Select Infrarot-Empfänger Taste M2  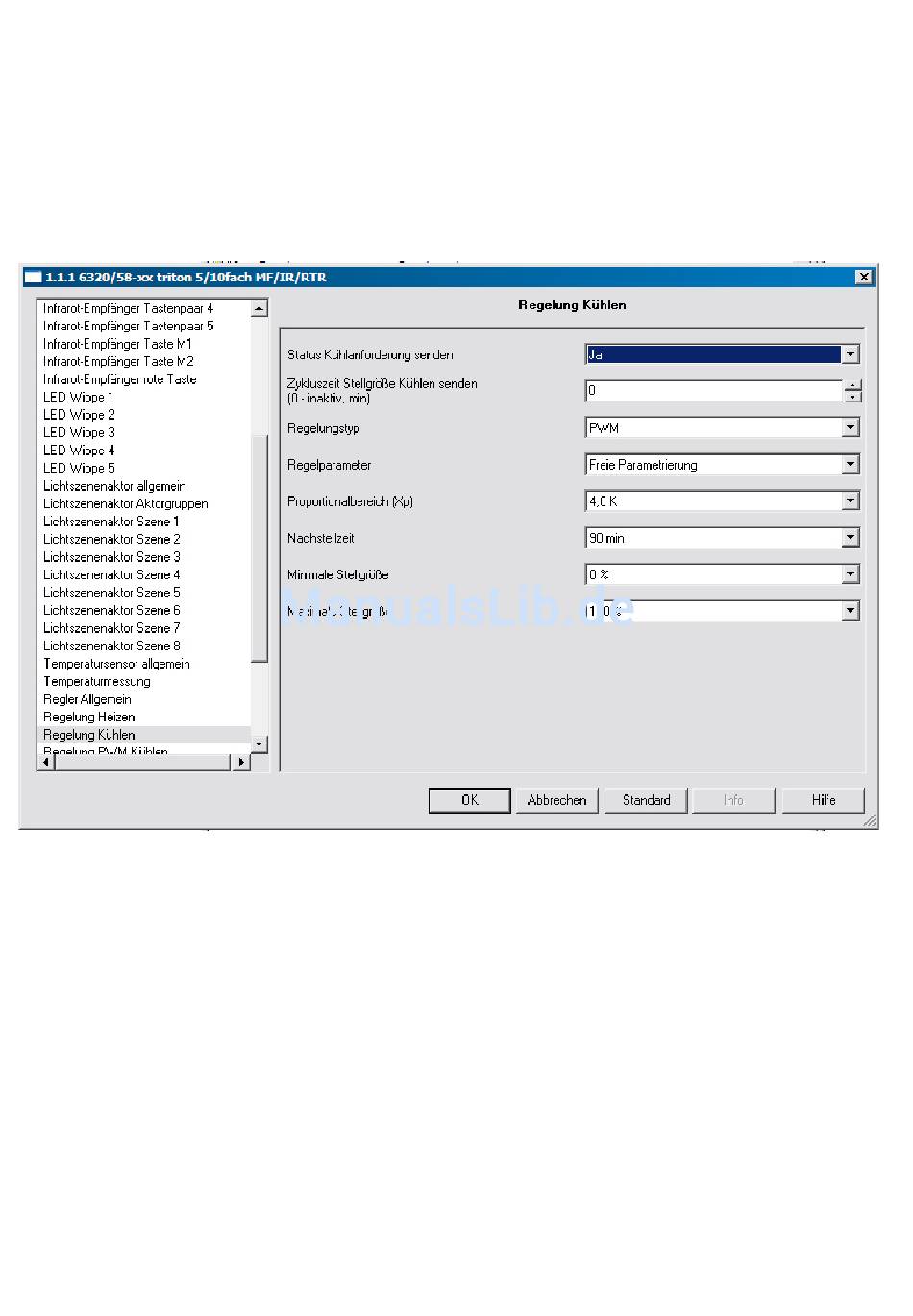pyautogui.click(x=118, y=361)
